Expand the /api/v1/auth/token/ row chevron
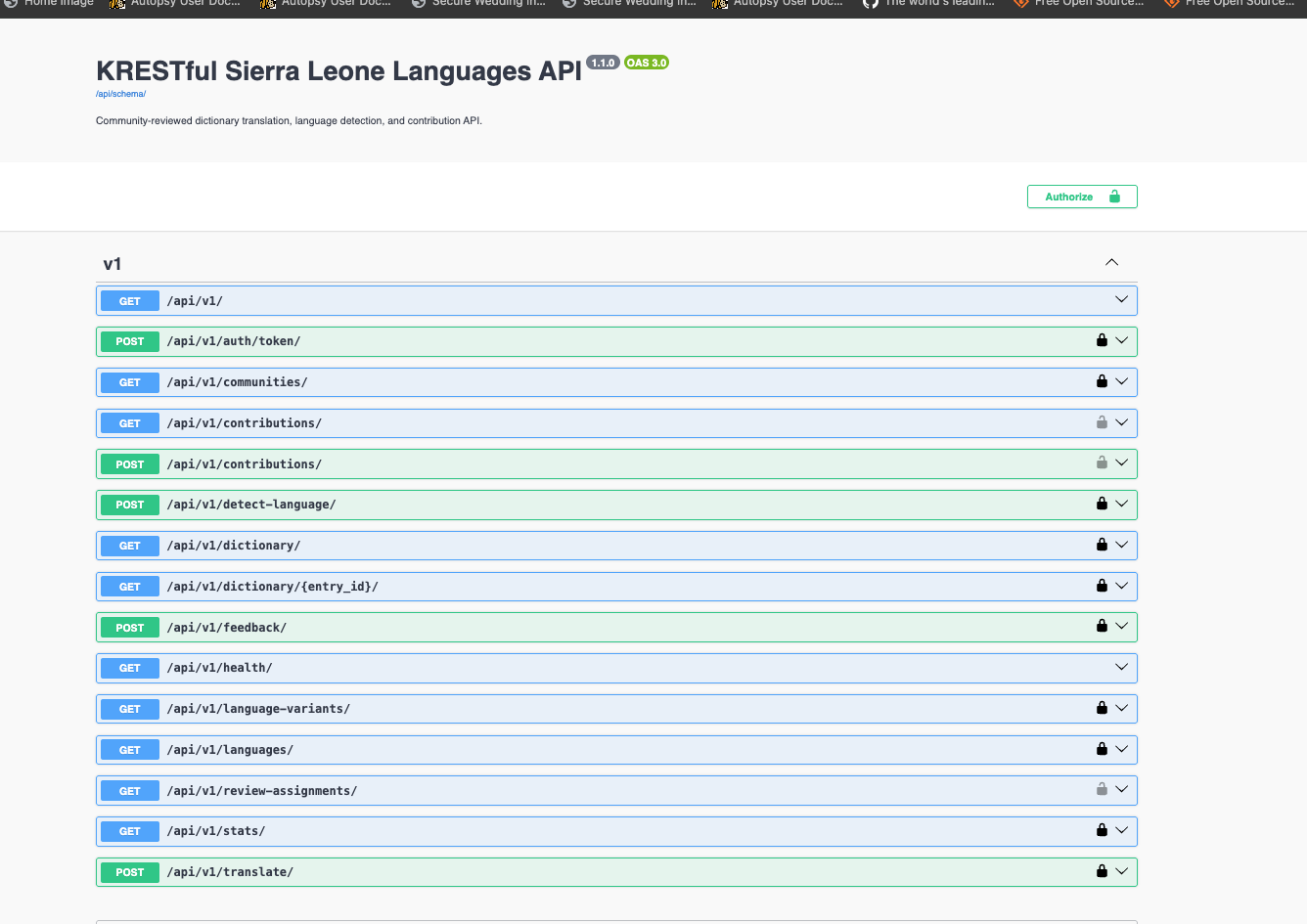The height and width of the screenshot is (924, 1307). [1122, 340]
